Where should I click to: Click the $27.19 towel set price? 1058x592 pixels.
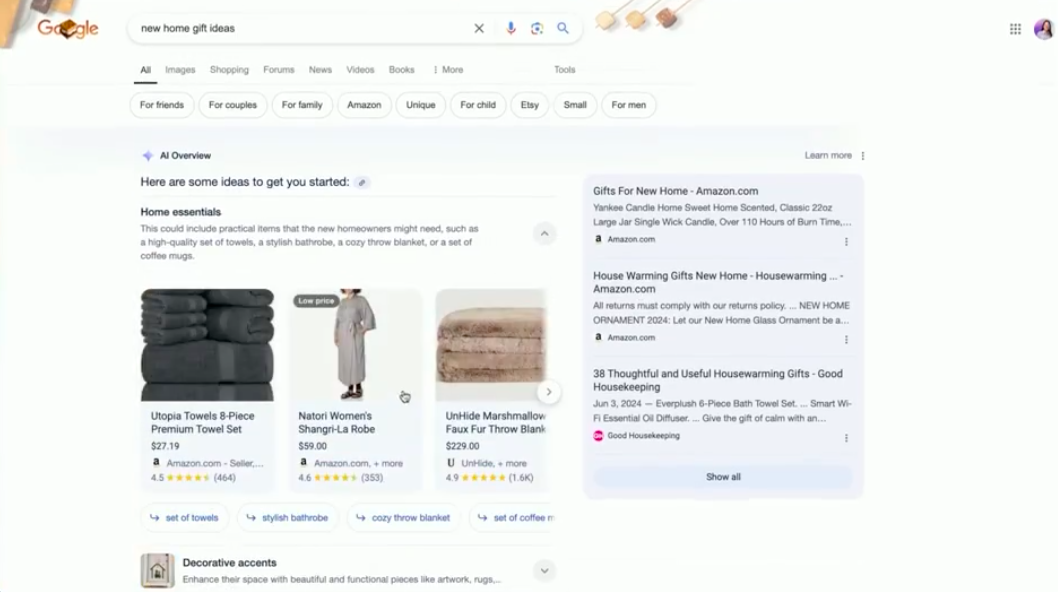click(x=165, y=446)
